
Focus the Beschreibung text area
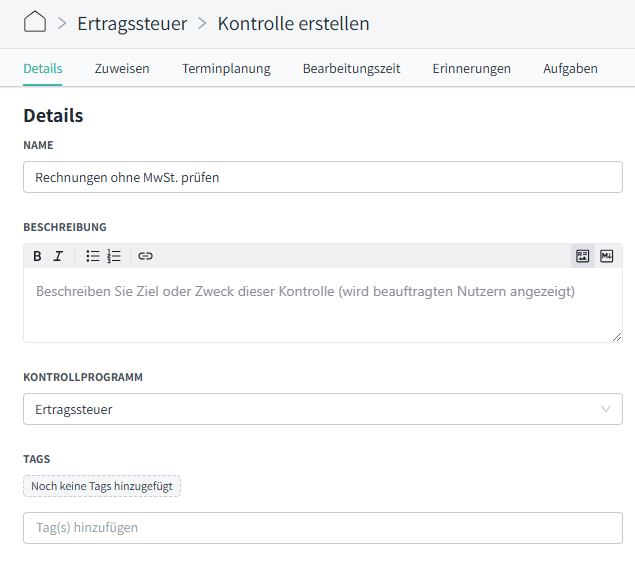point(323,305)
